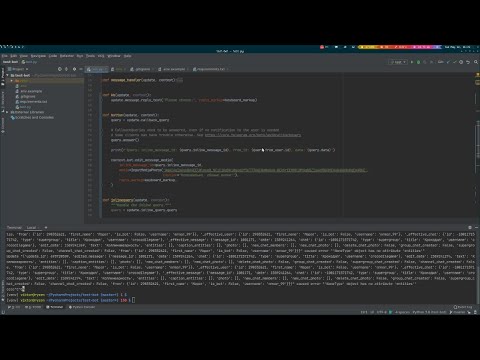Click the Debug bug icon
Viewport: 480px width, 360px height.
click(418, 62)
